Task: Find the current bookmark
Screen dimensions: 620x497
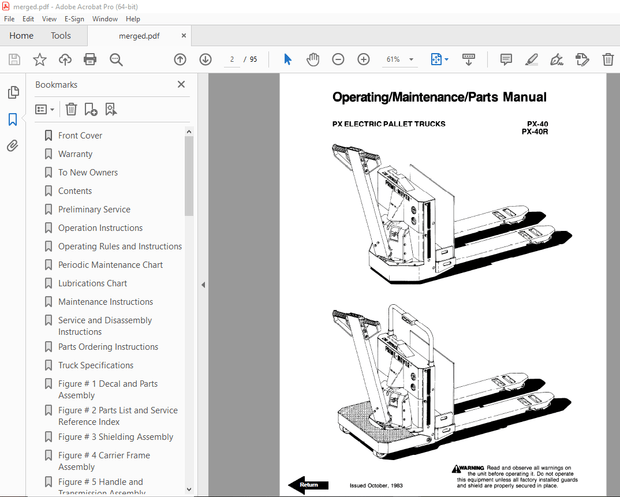Action: click(x=111, y=109)
